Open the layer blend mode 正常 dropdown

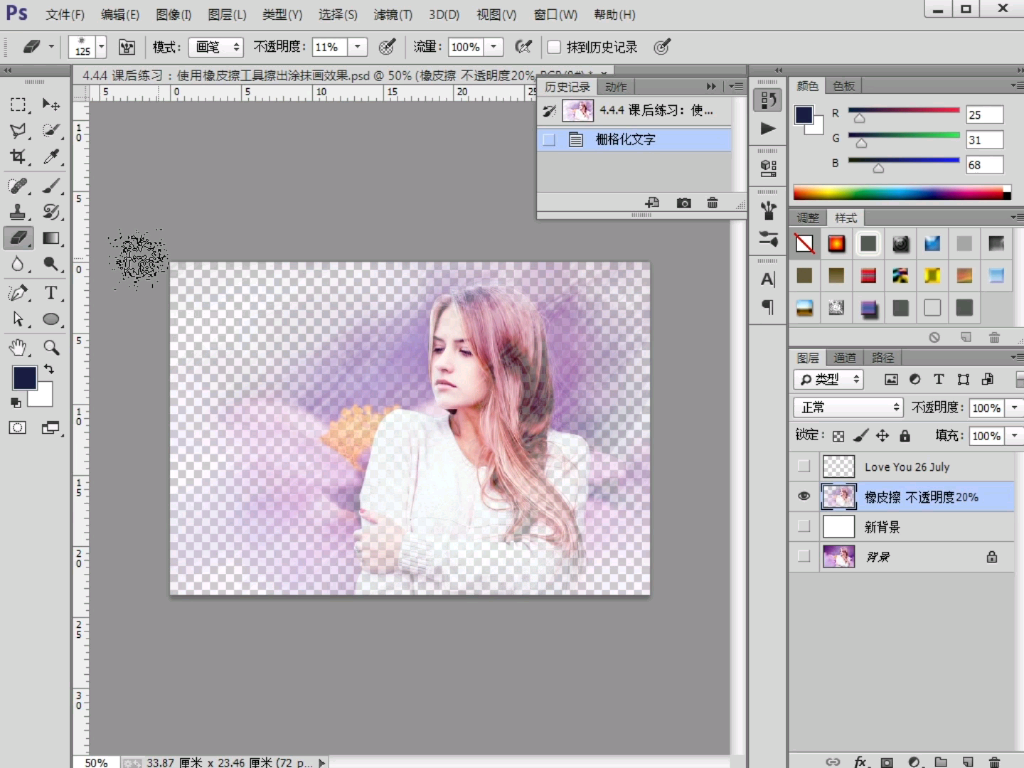848,408
